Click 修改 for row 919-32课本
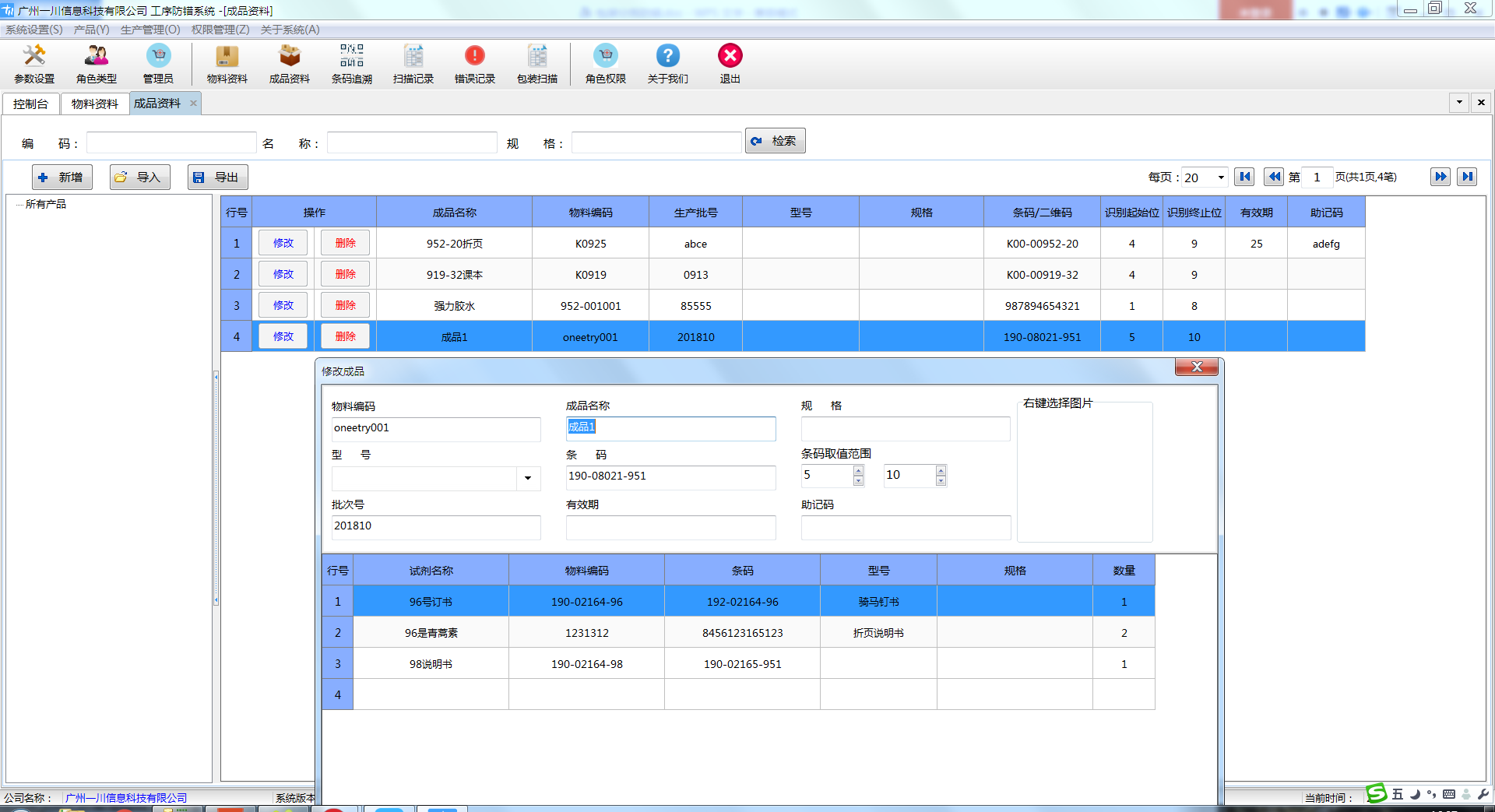Viewport: 1495px width, 812px height. tap(283, 274)
